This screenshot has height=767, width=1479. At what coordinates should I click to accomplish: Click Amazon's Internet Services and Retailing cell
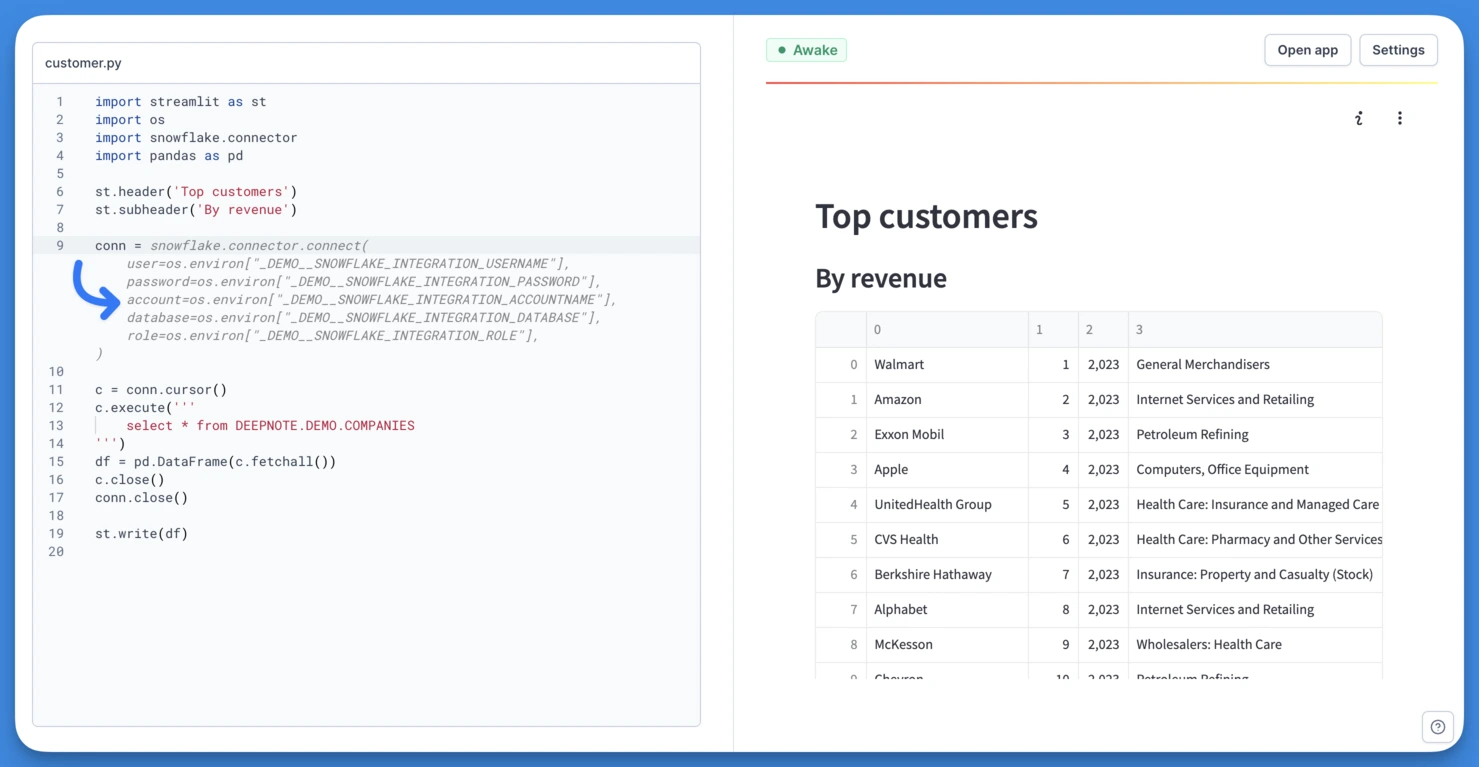tap(1255, 399)
